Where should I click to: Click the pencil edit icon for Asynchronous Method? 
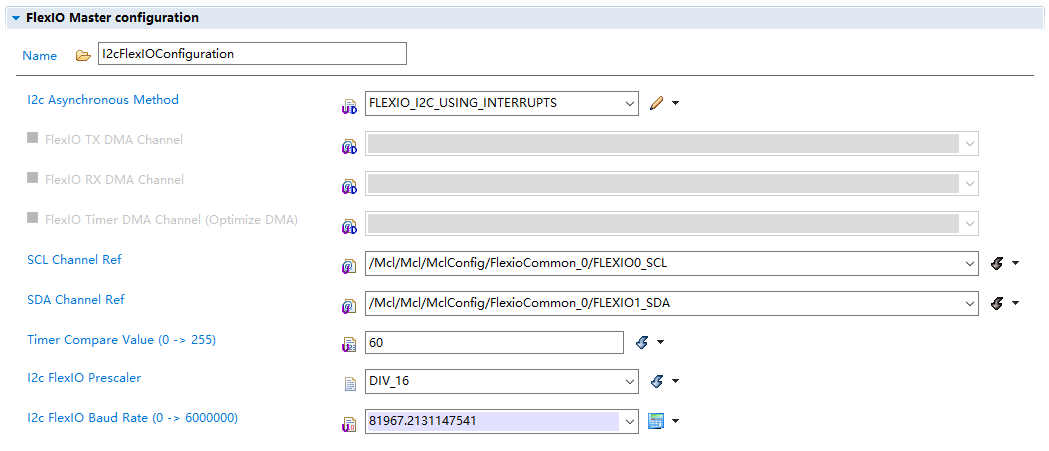click(x=656, y=103)
